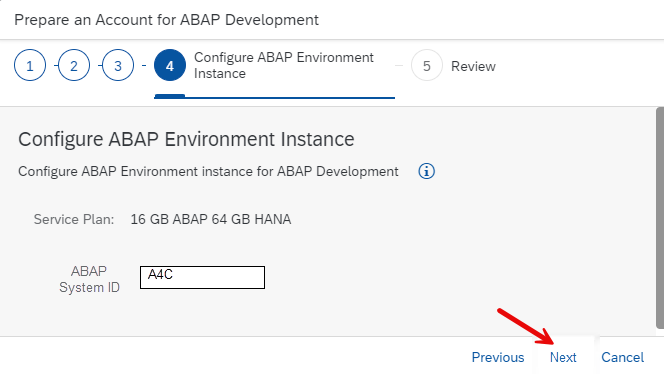Go to wizard step 3 circle
This screenshot has width=664, height=374.
pyautogui.click(x=118, y=65)
